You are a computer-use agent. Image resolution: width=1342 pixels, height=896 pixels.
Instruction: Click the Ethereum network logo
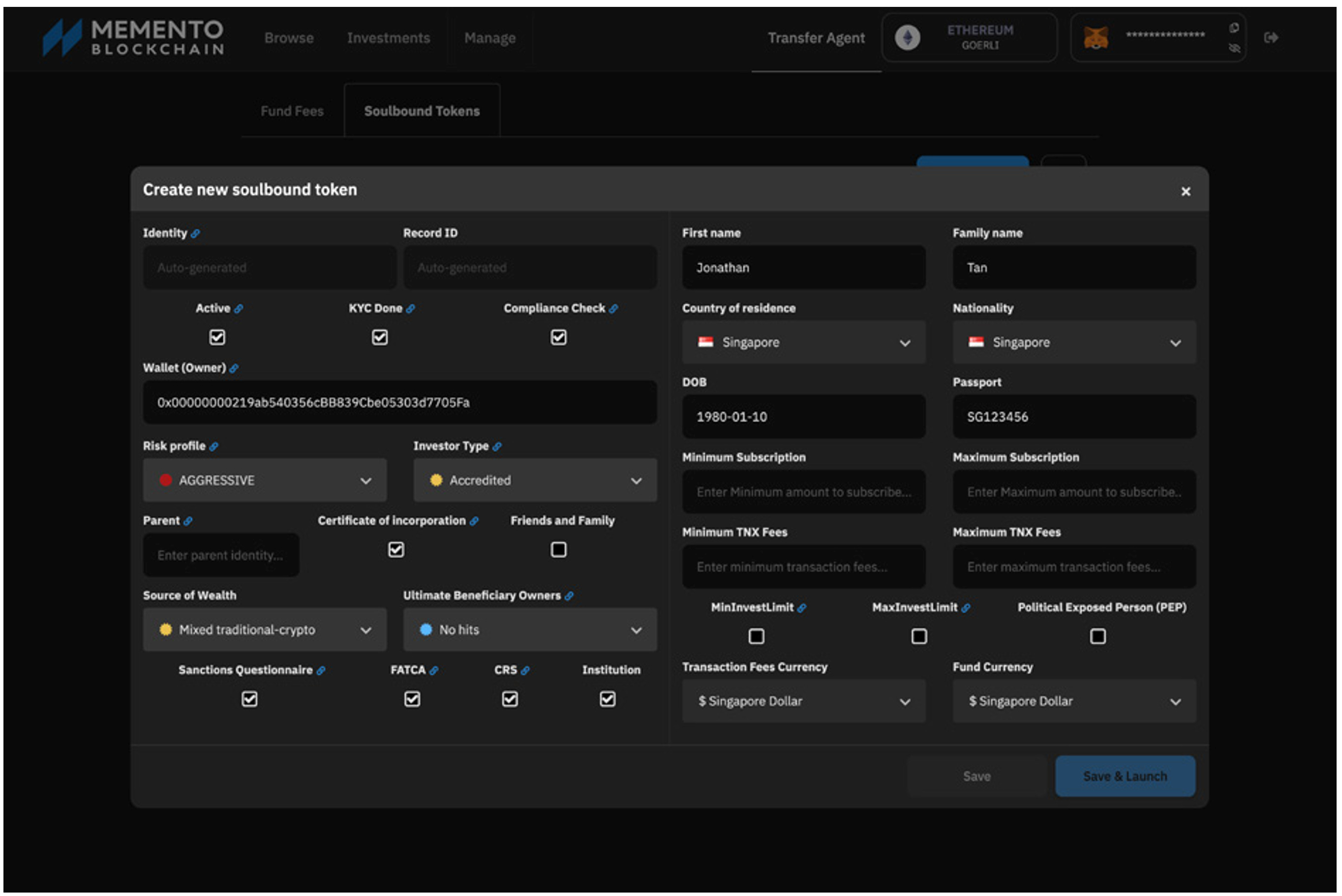click(907, 38)
